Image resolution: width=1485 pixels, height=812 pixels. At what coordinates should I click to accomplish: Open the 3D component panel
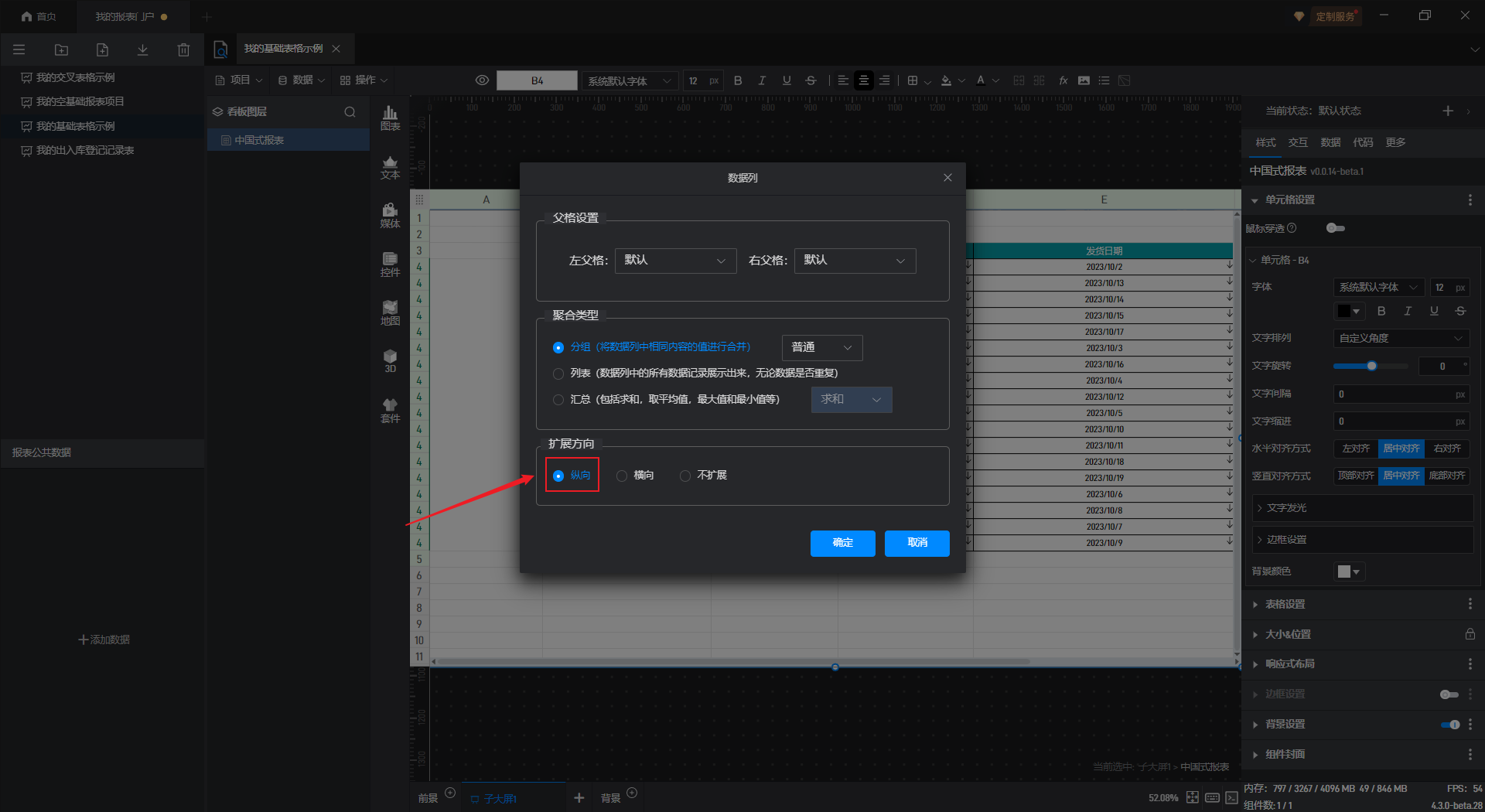click(x=390, y=360)
